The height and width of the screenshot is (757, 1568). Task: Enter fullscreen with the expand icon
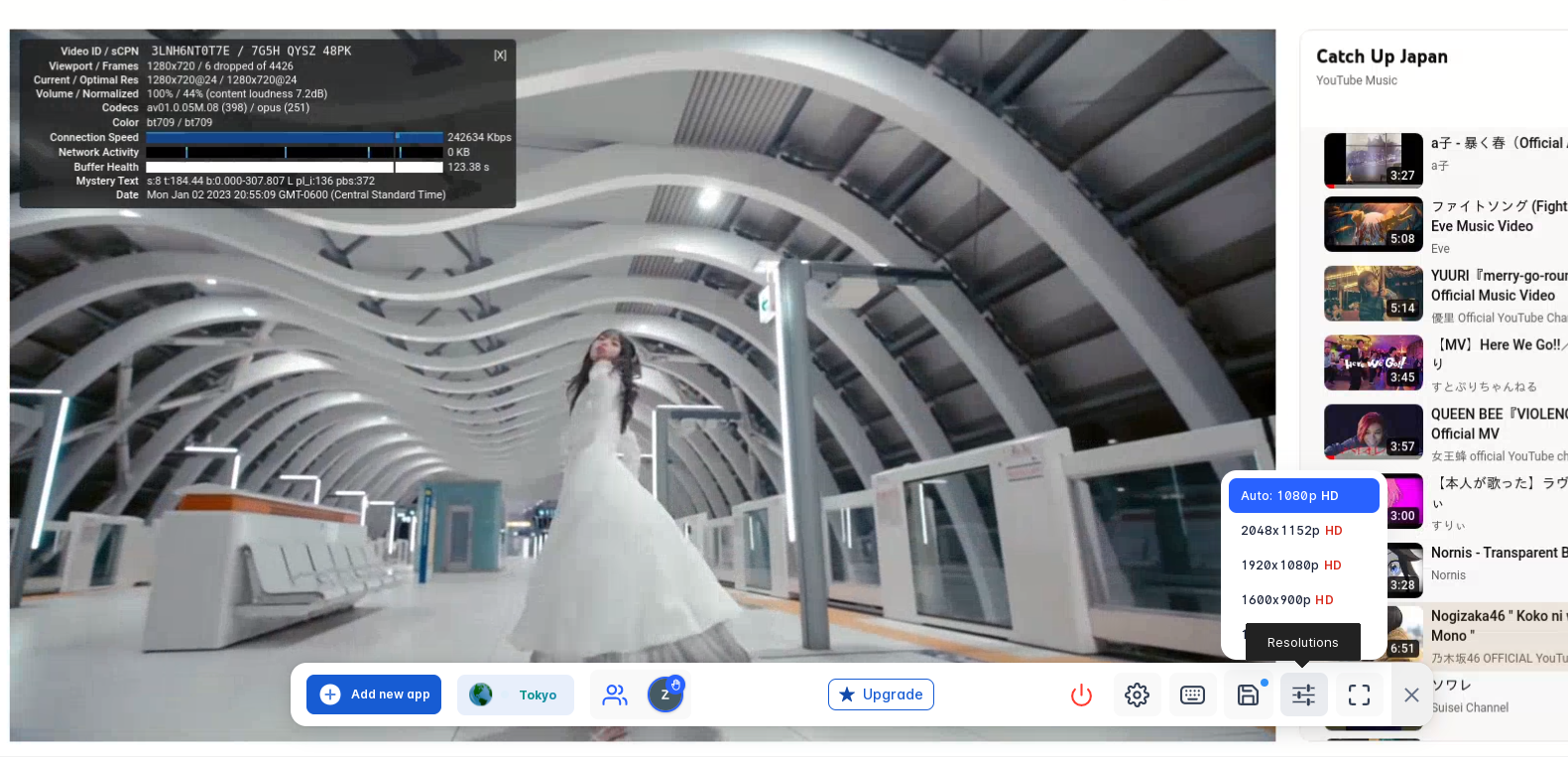(1359, 695)
